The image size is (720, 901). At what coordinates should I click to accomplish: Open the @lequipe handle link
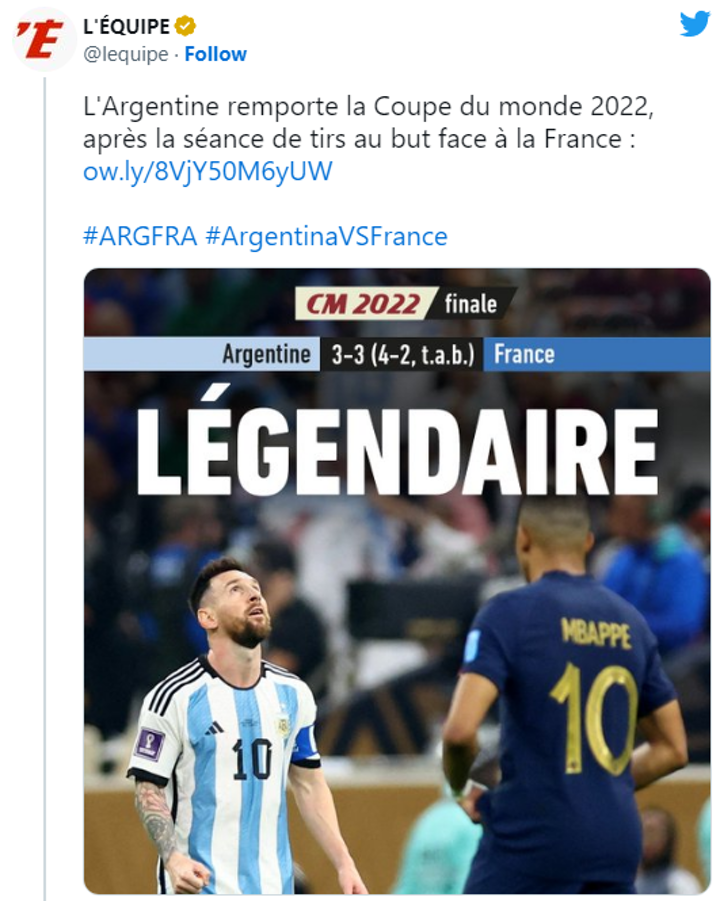tap(126, 54)
